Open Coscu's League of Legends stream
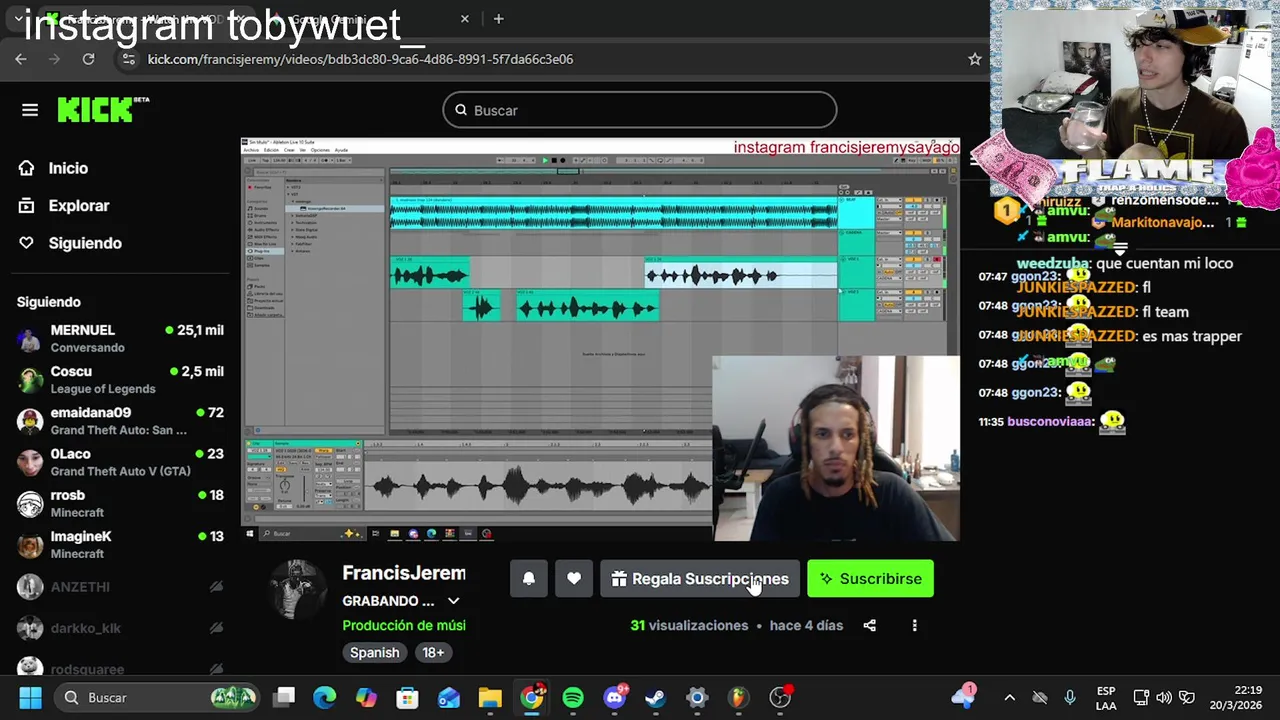The width and height of the screenshot is (1280, 720). click(x=120, y=380)
